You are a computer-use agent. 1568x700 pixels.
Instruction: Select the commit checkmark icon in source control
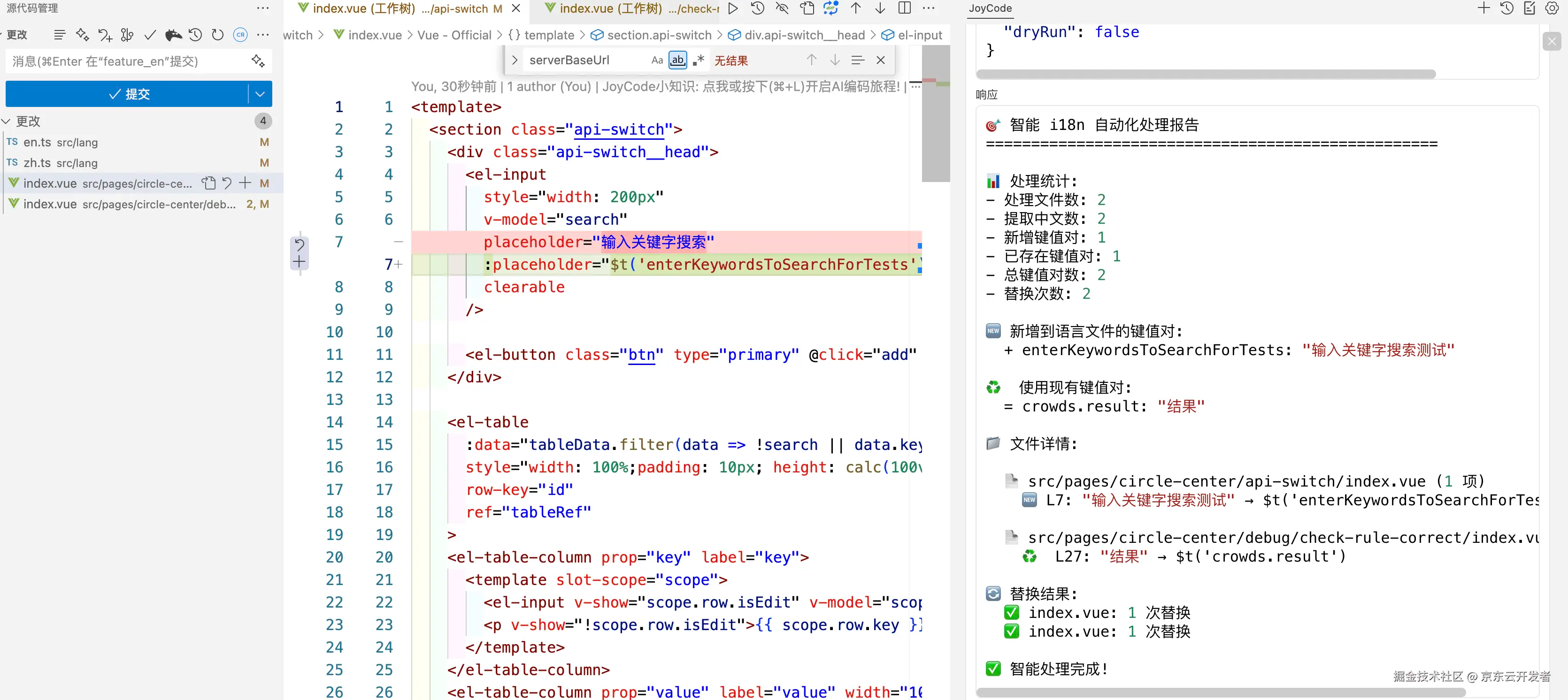[x=150, y=35]
